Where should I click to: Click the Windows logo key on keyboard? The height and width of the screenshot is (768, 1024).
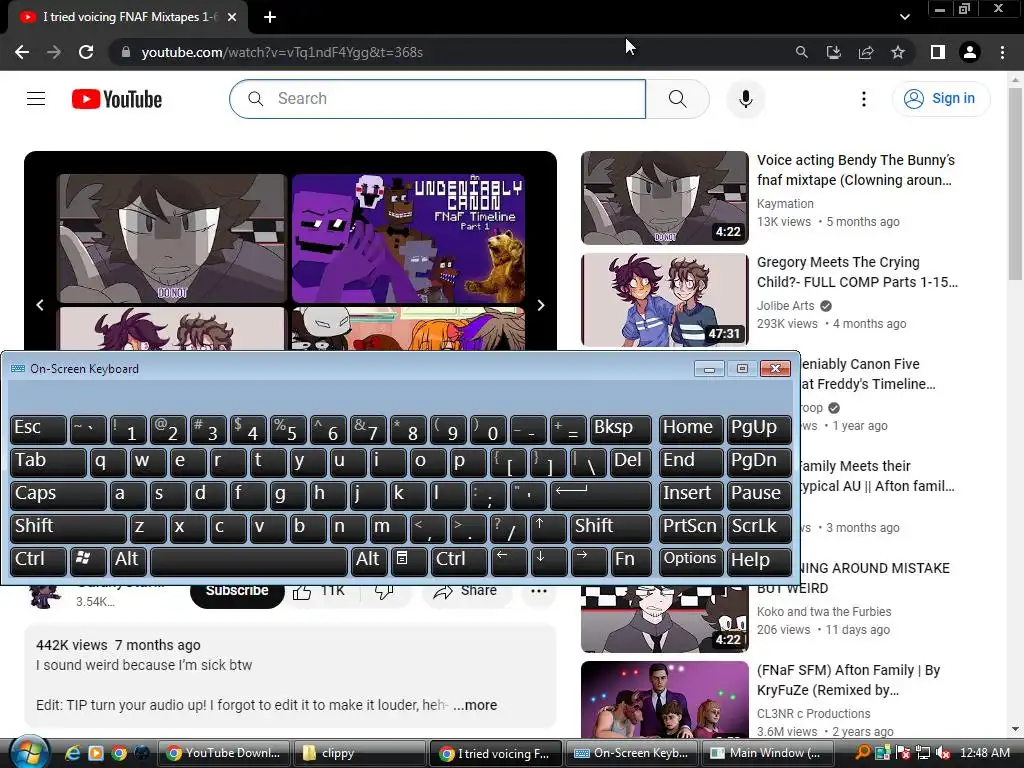(x=88, y=561)
